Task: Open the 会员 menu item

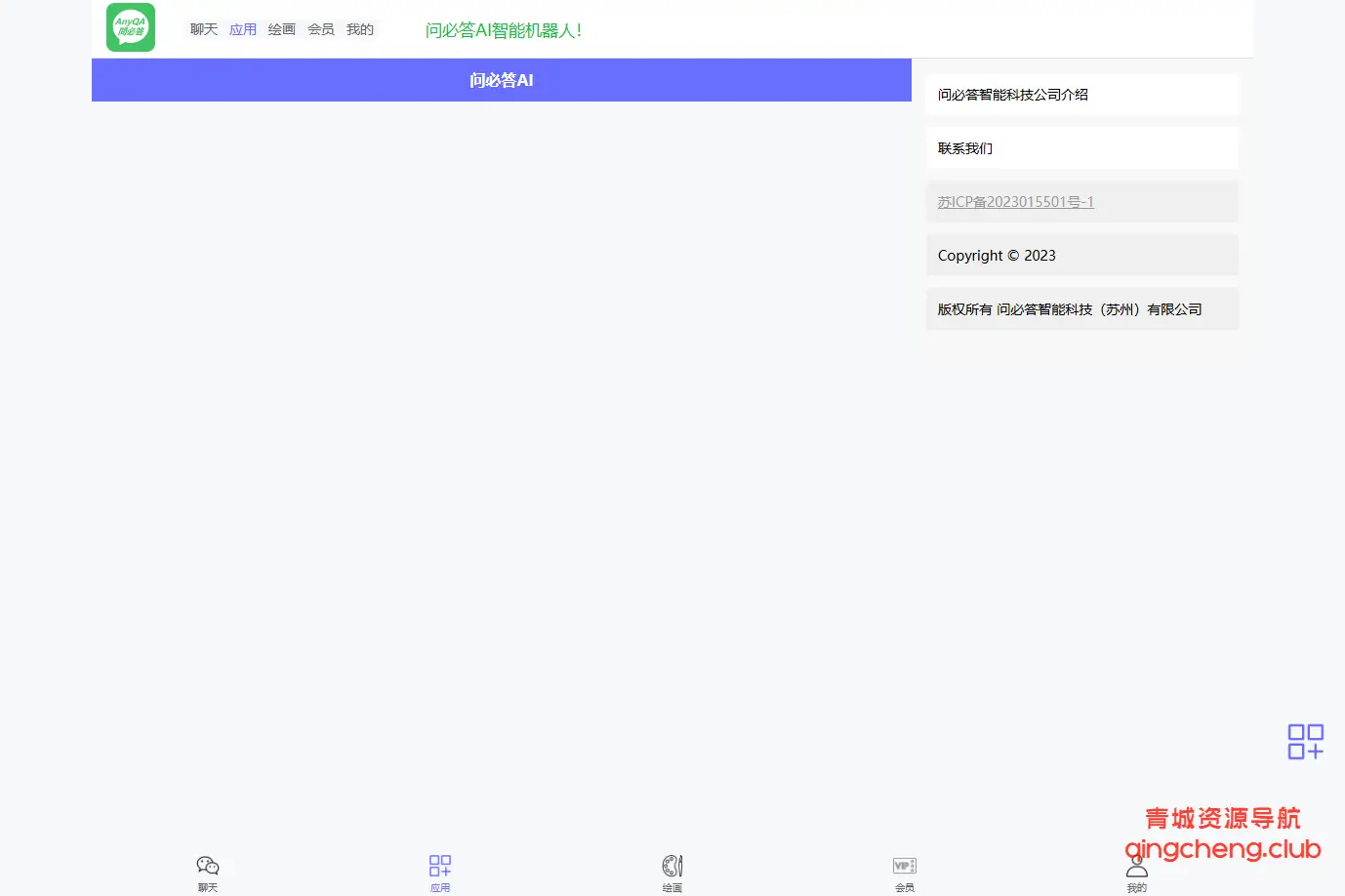Action: [320, 29]
